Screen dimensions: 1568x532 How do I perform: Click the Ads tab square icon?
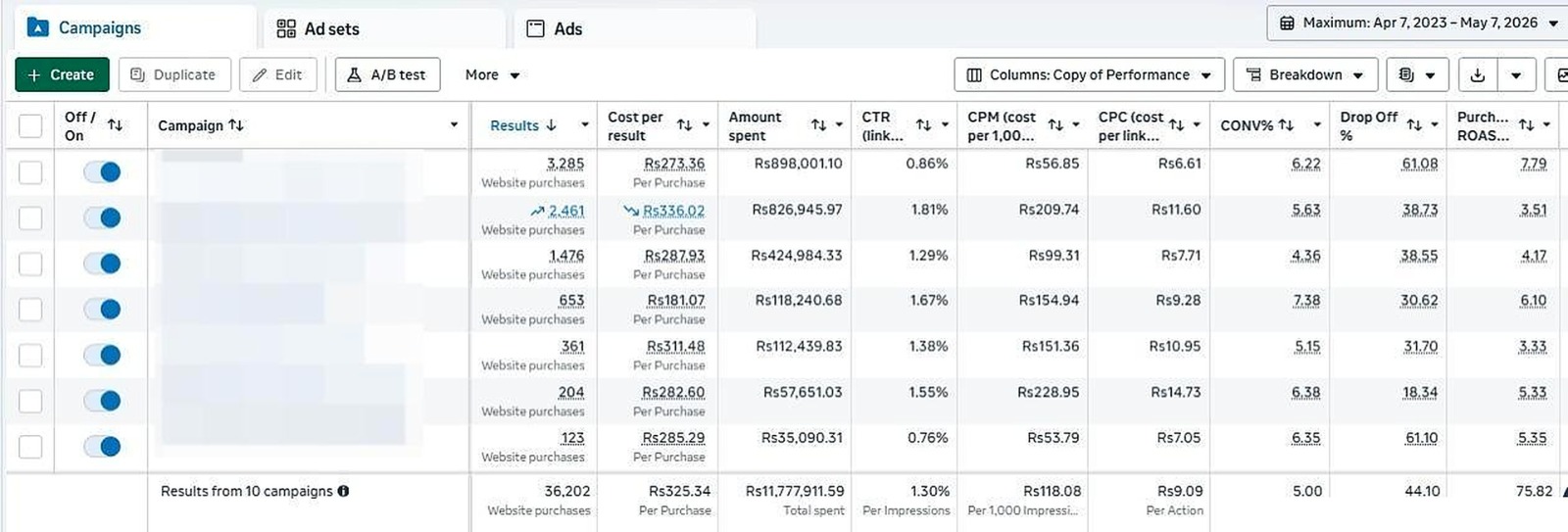(535, 28)
